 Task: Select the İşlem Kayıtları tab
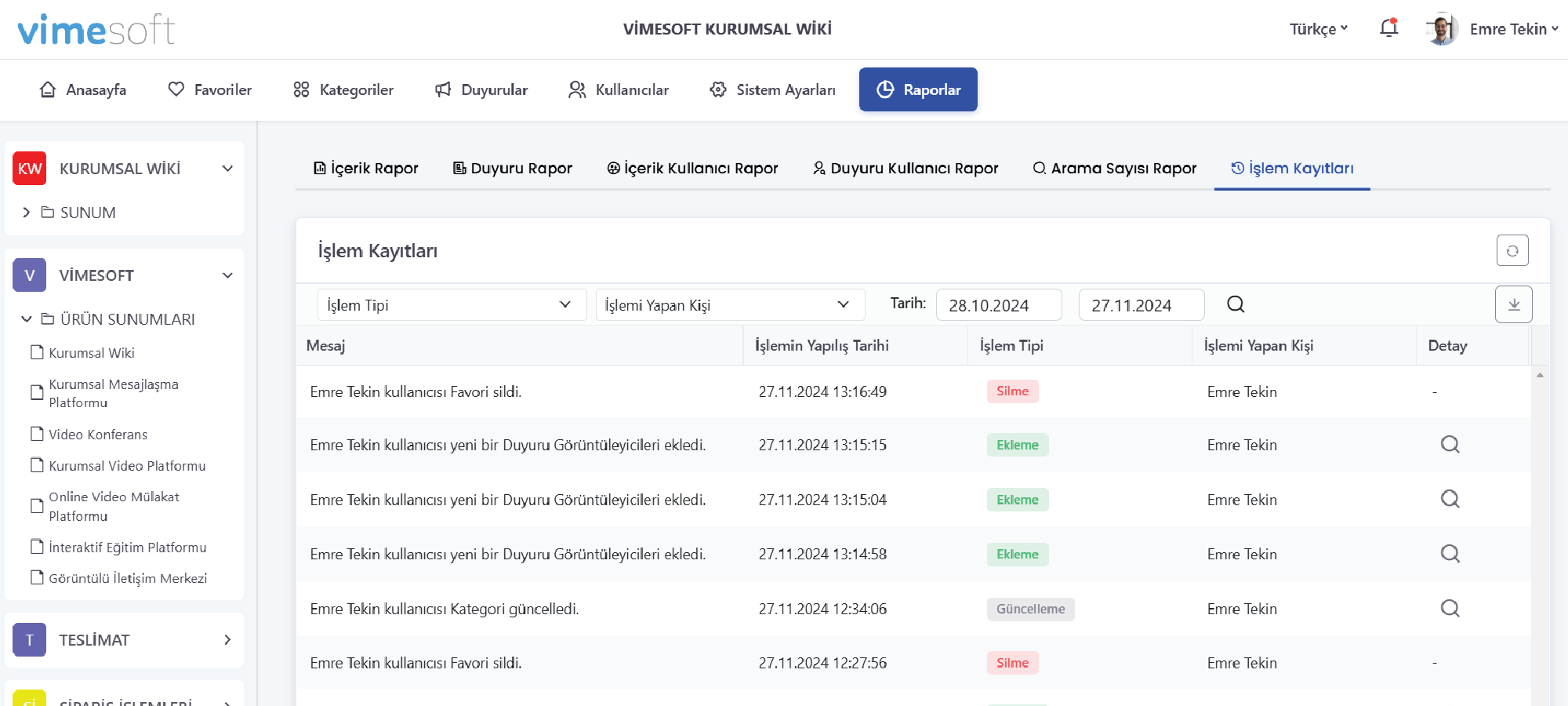pos(1292,168)
